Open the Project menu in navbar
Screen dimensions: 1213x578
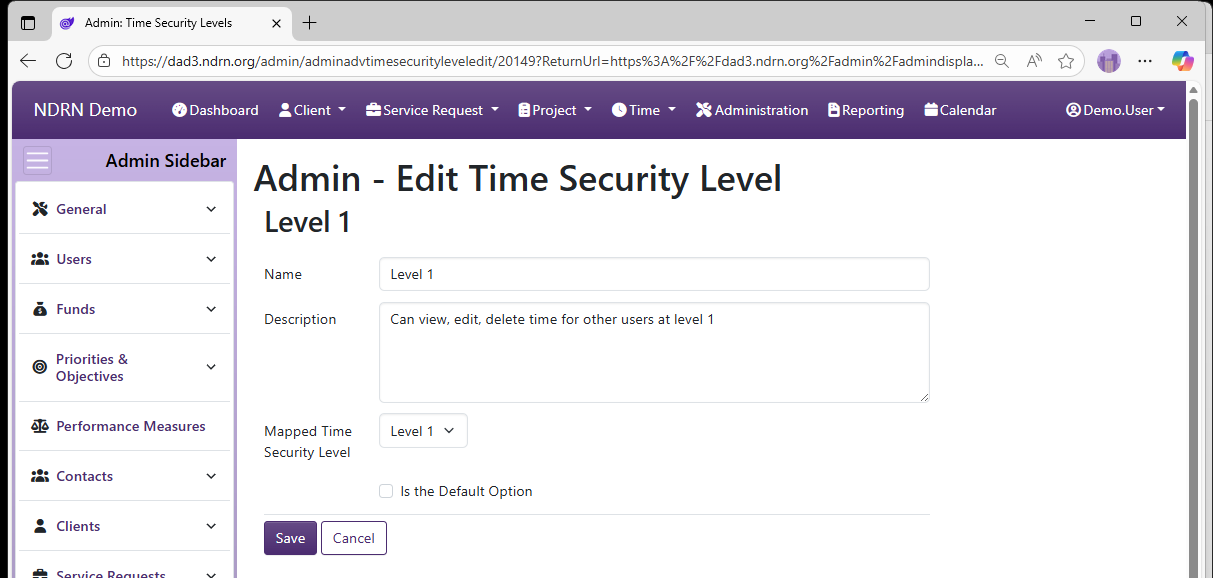point(555,110)
